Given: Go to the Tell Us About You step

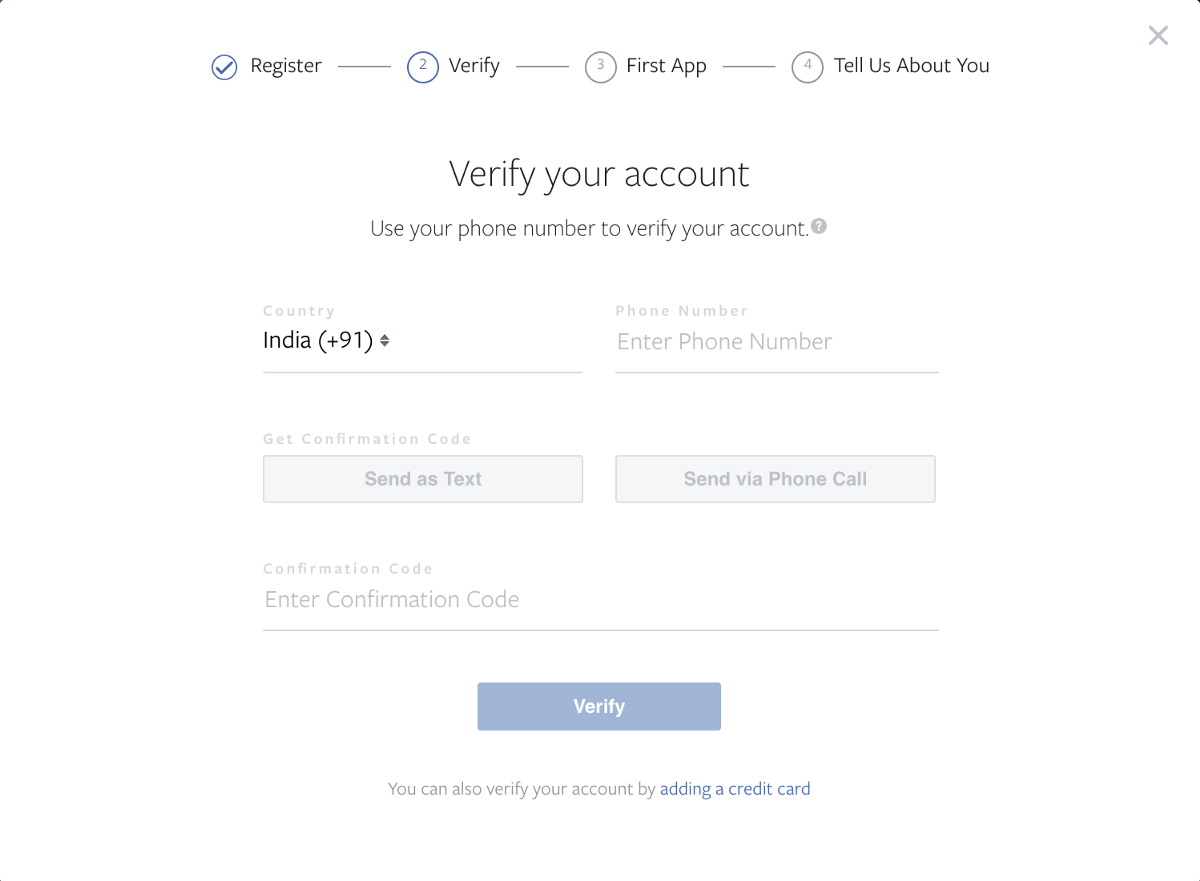Looking at the screenshot, I should tap(912, 66).
